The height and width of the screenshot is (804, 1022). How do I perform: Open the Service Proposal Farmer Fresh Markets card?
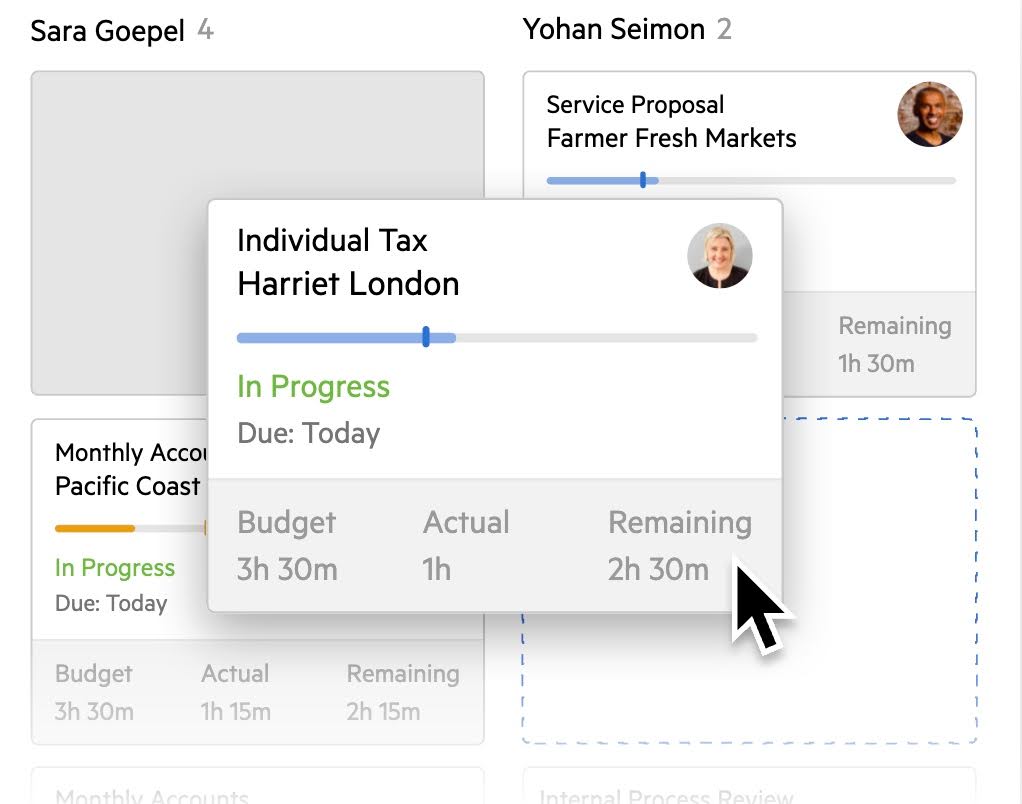click(670, 121)
